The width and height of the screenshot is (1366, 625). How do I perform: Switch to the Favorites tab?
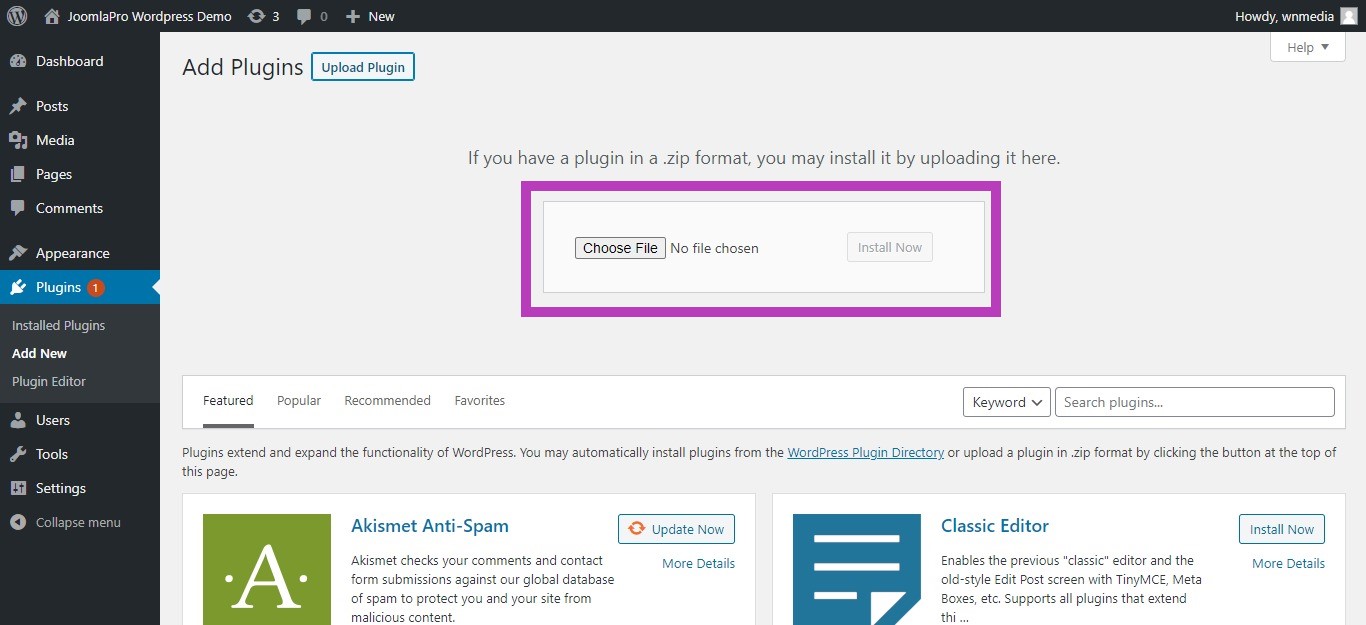(480, 400)
